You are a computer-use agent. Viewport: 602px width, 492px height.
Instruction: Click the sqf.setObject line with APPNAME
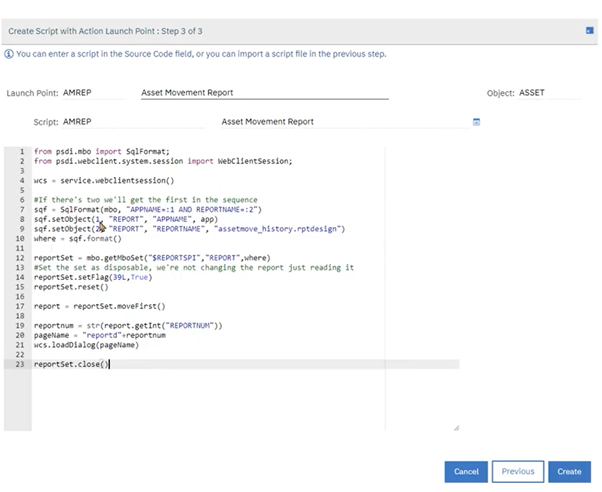[x=126, y=219]
